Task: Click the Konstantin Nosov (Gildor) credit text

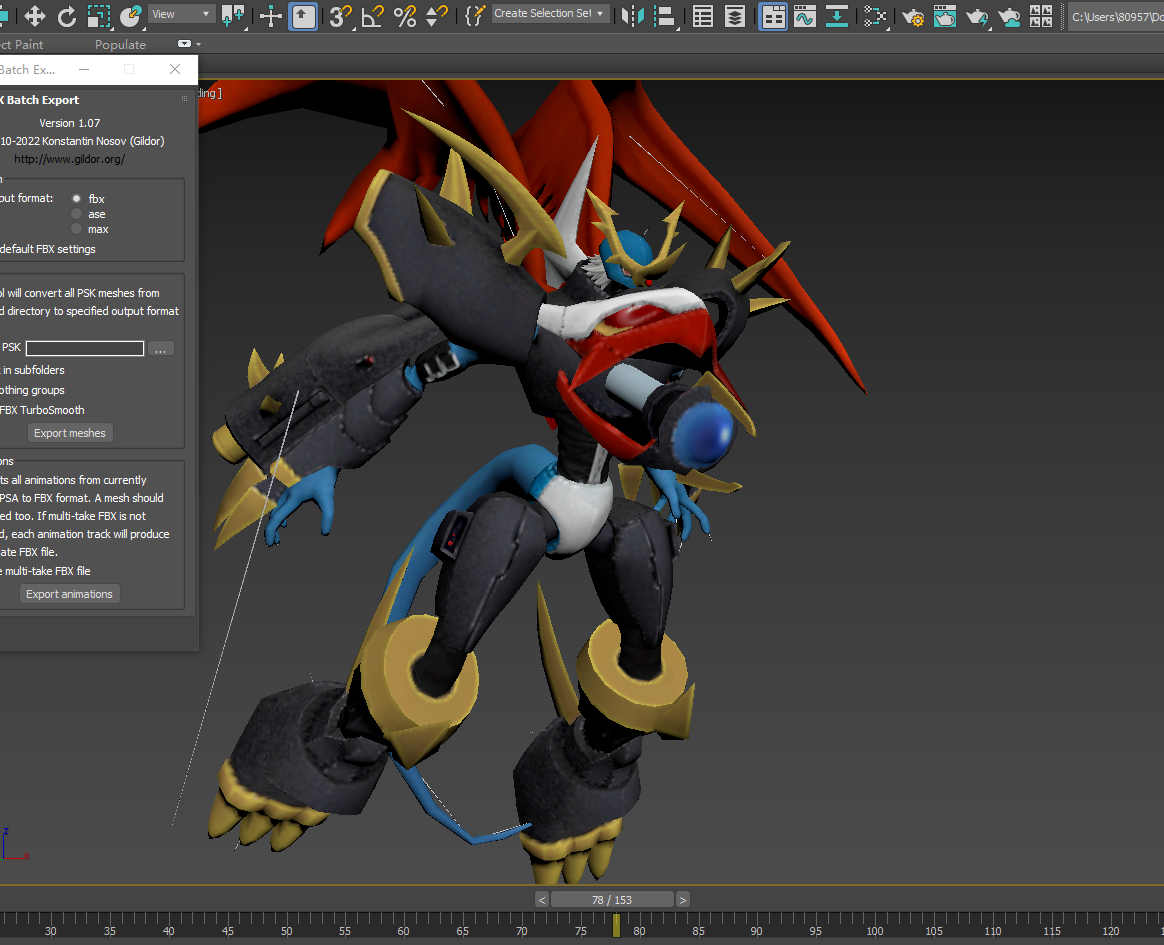Action: [x=103, y=141]
